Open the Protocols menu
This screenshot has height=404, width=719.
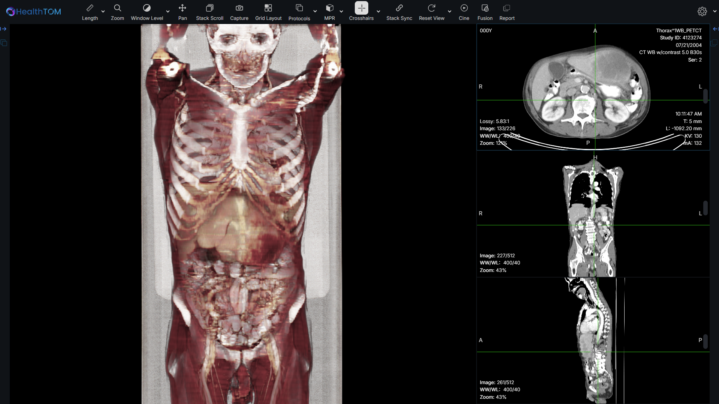pyautogui.click(x=299, y=11)
